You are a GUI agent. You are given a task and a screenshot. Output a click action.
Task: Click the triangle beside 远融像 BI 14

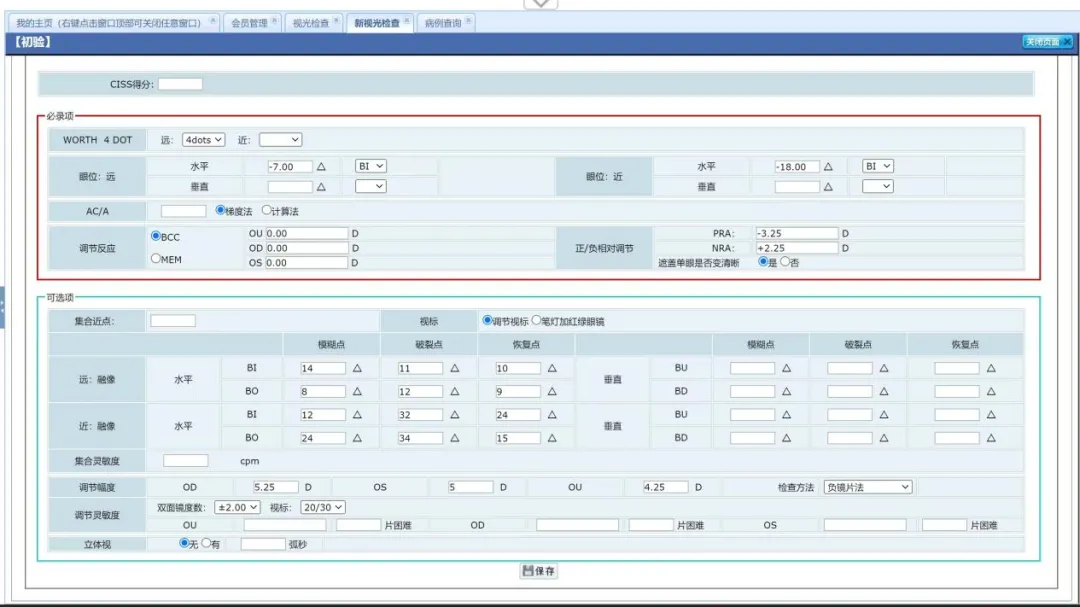357,369
